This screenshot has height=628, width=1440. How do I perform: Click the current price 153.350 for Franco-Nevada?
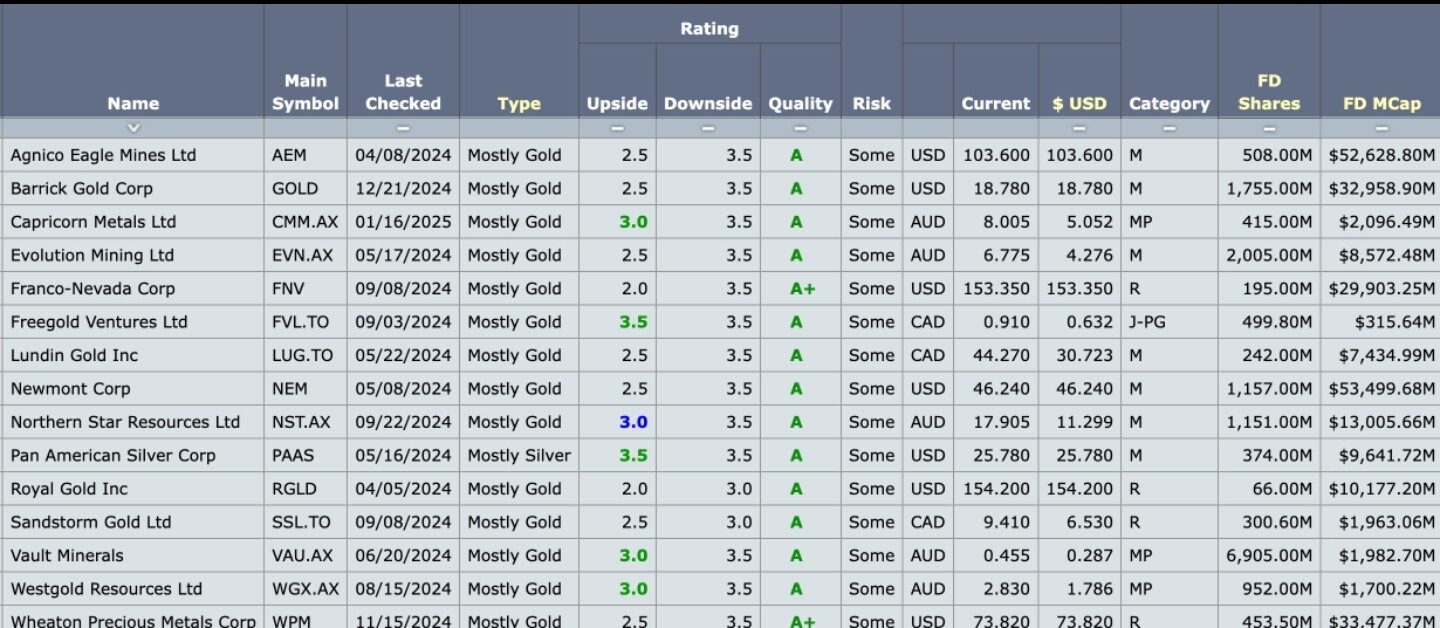(996, 289)
